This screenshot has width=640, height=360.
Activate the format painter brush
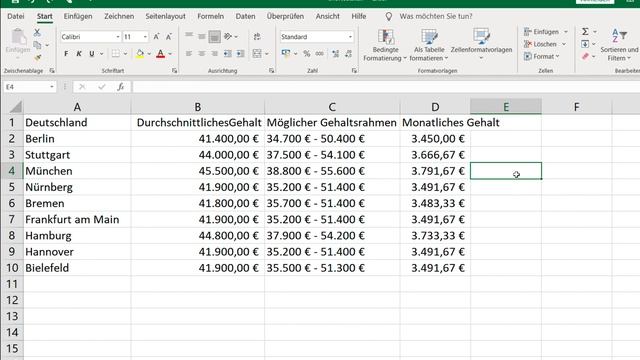(x=38, y=58)
